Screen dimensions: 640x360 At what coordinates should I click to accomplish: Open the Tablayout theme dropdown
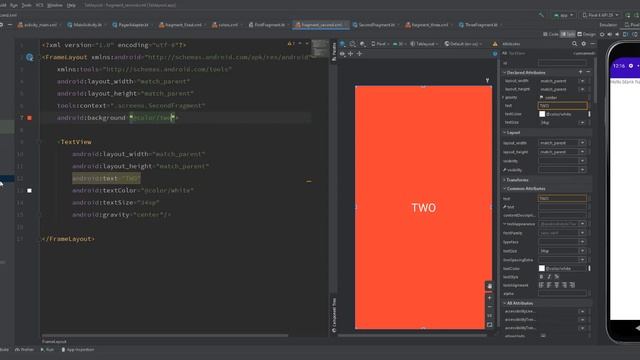tap(424, 44)
